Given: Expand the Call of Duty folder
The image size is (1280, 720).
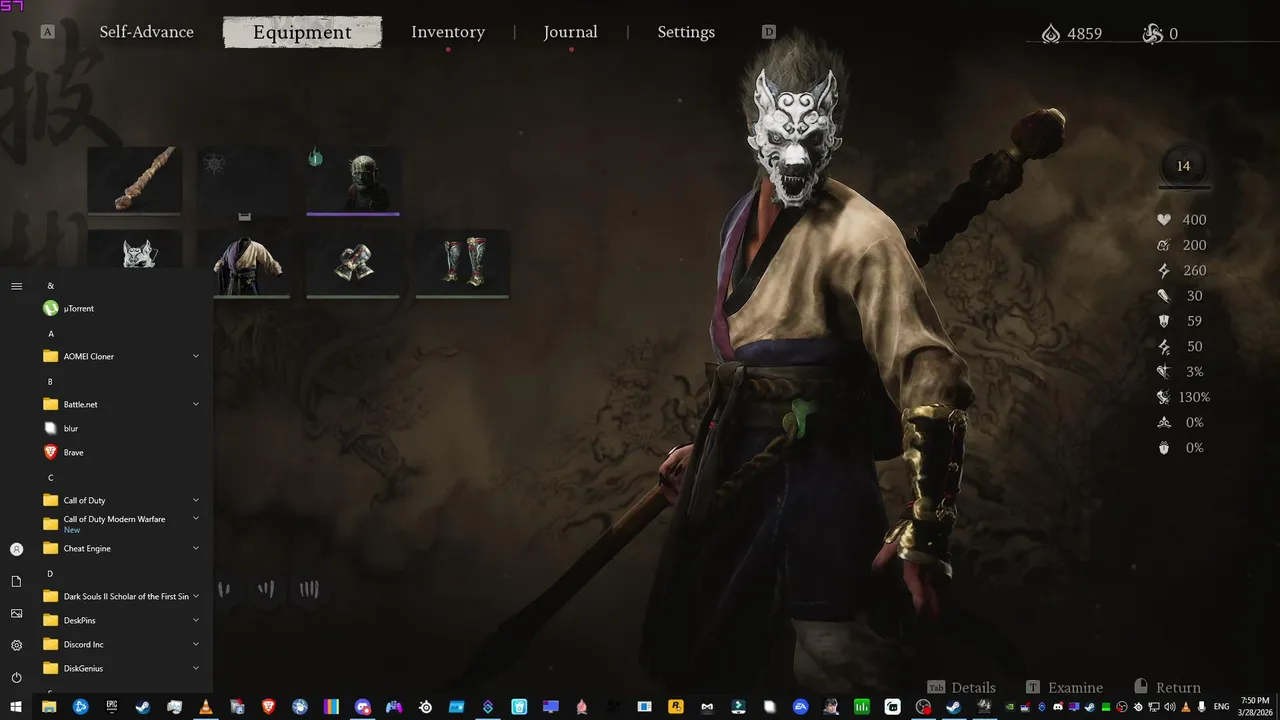Looking at the screenshot, I should [120, 500].
